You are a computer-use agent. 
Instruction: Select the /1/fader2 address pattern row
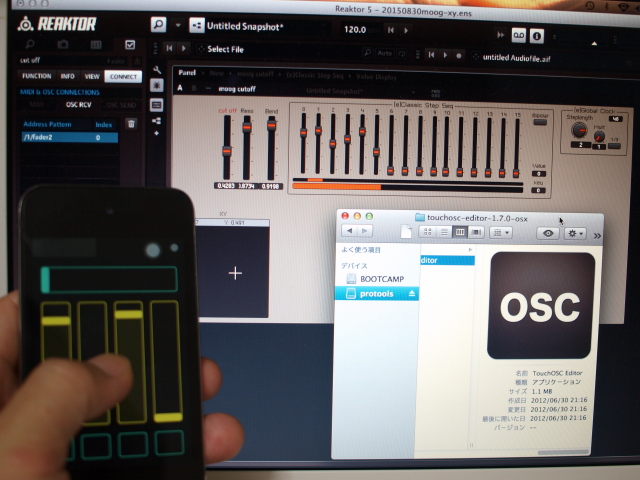pyautogui.click(x=69, y=138)
